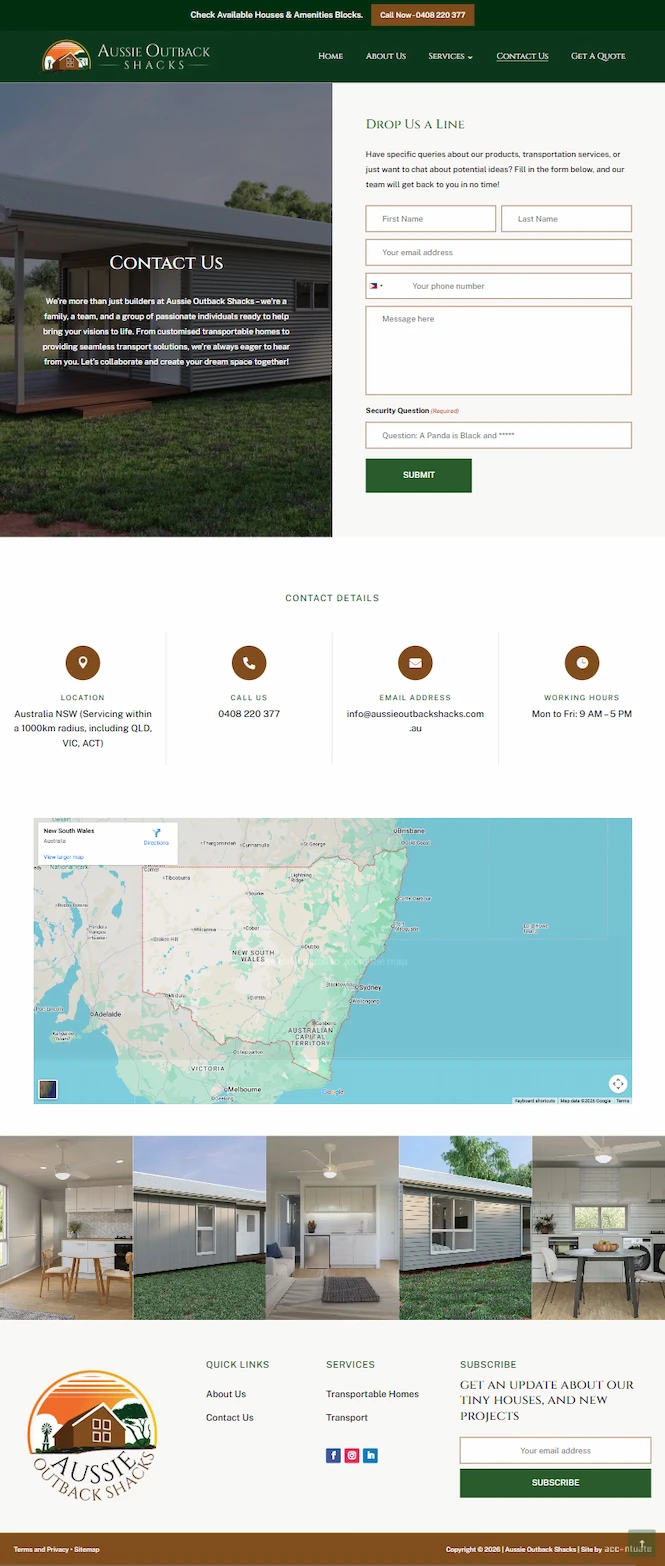Click the Australia NSW servicing radius text
The width and height of the screenshot is (665, 1566).
(x=83, y=728)
